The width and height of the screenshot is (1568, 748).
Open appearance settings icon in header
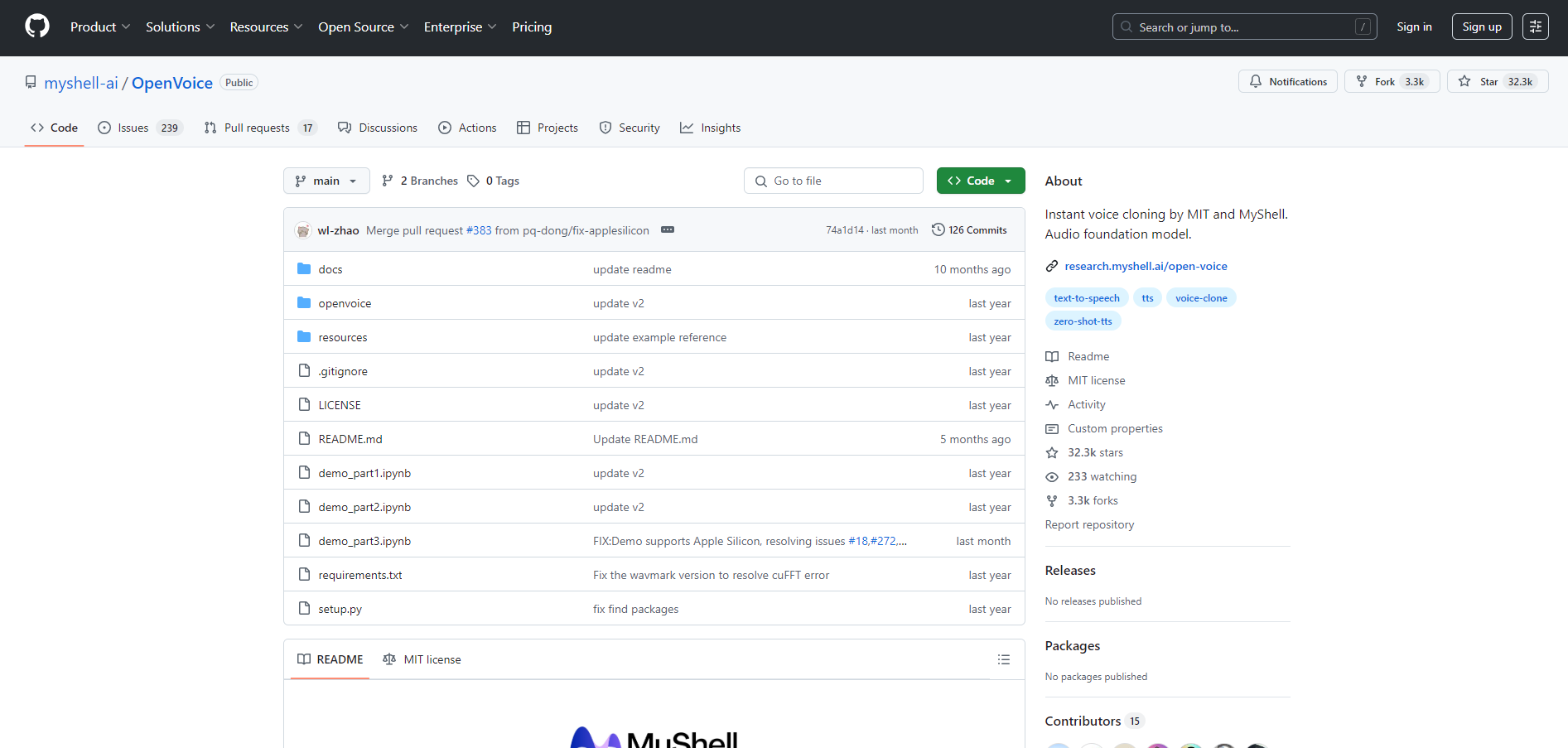[1535, 27]
